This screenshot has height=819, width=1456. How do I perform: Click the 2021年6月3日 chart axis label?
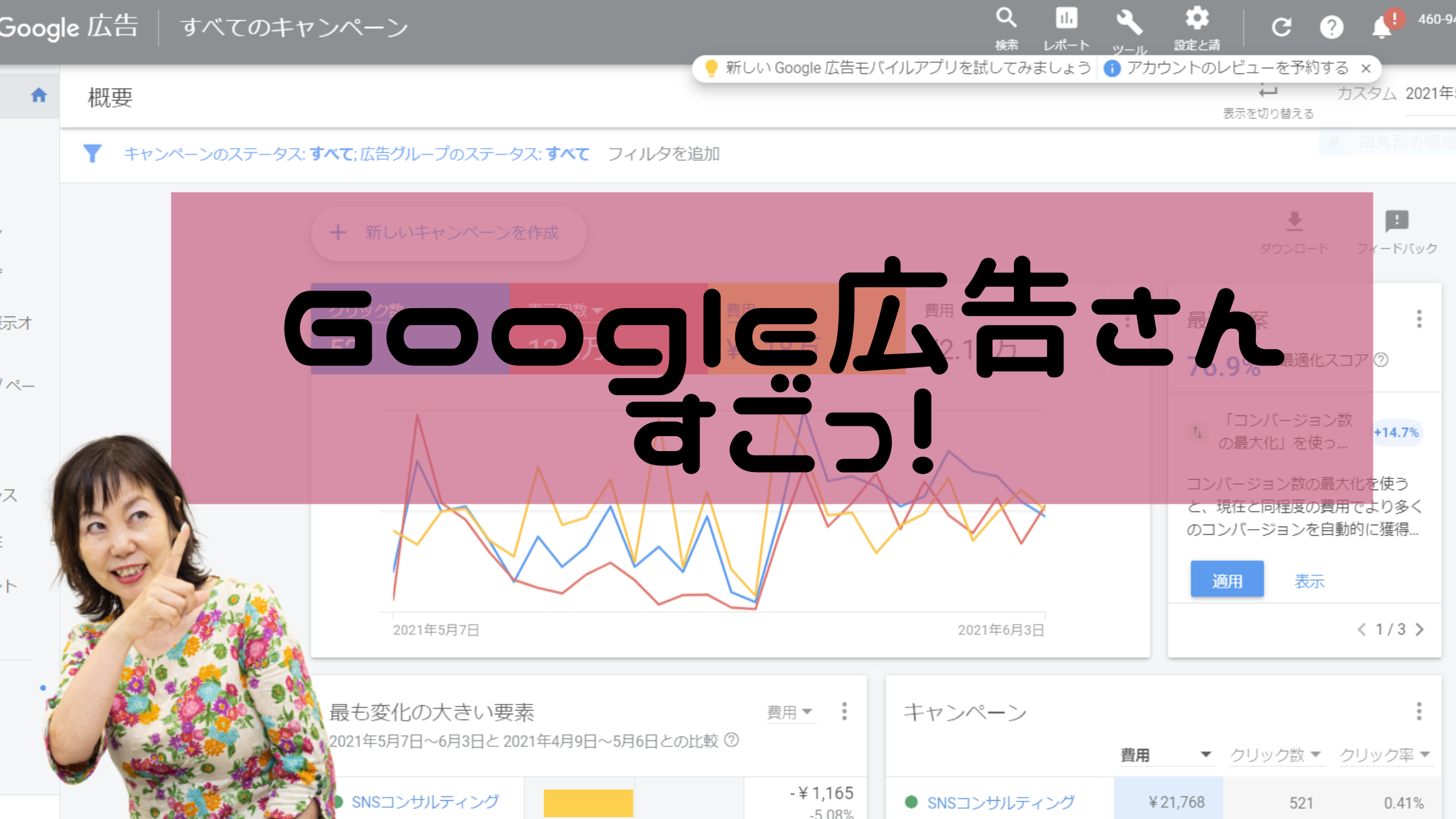pos(1001,630)
